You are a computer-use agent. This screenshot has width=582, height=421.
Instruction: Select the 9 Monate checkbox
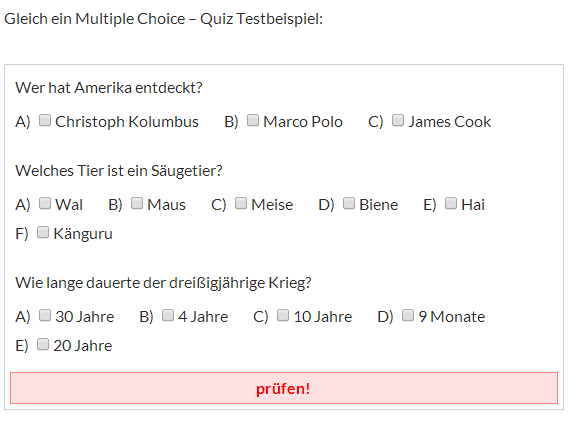(x=408, y=315)
